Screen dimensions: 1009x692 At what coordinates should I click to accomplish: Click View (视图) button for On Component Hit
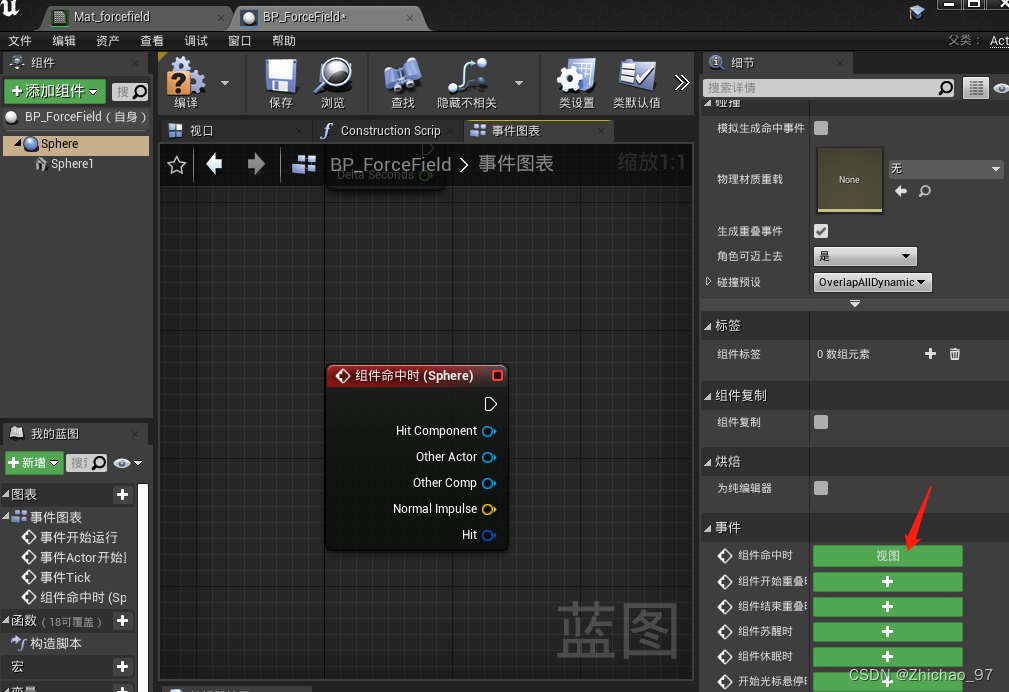point(887,556)
